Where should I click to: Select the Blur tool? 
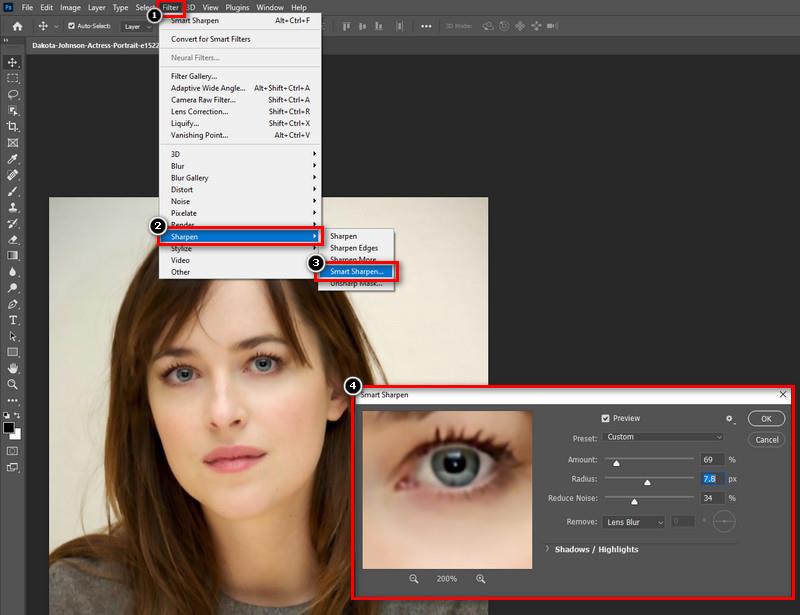pos(13,272)
